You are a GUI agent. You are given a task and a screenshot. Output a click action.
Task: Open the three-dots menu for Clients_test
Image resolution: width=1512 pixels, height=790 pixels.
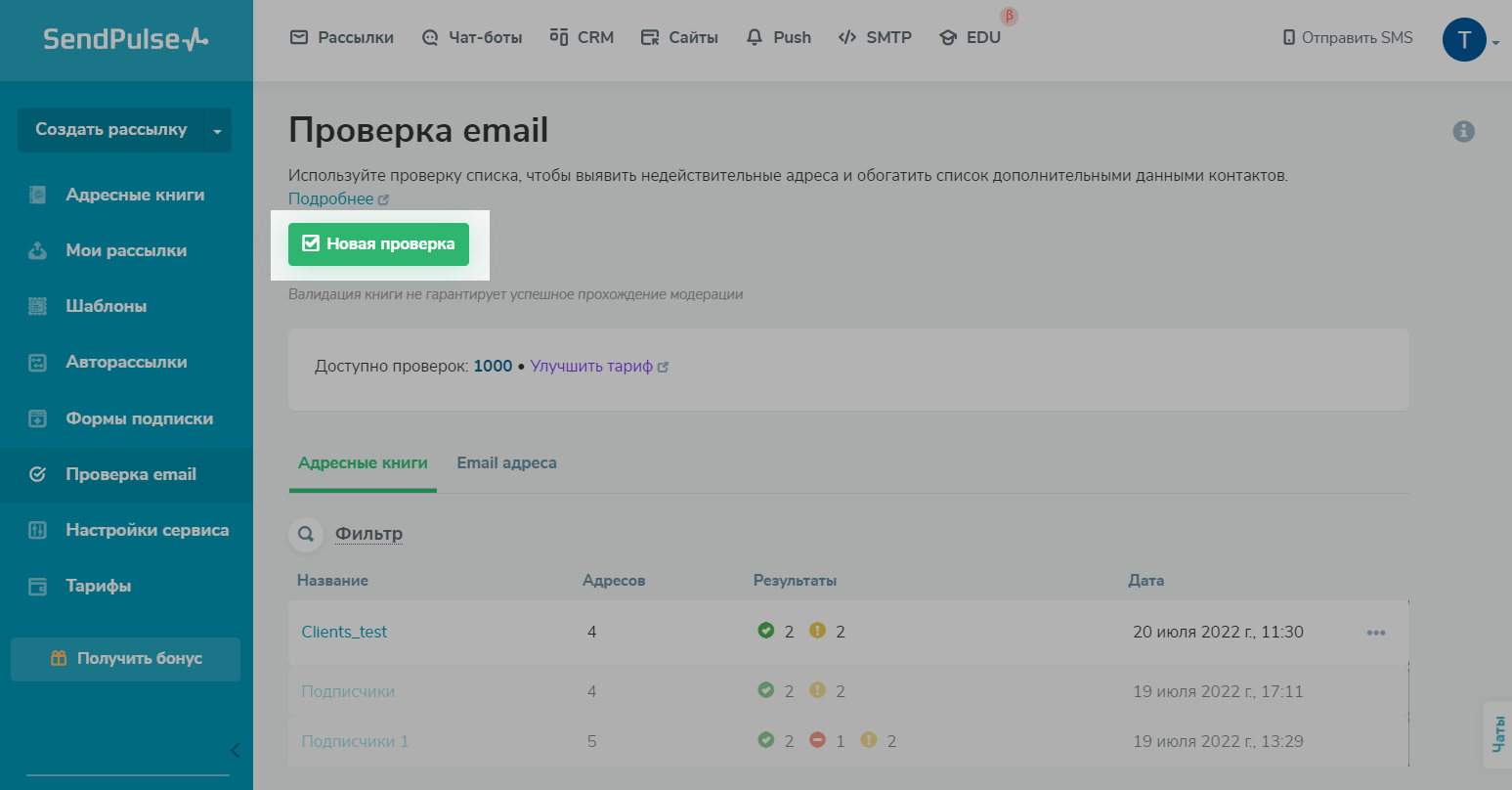pyautogui.click(x=1376, y=633)
